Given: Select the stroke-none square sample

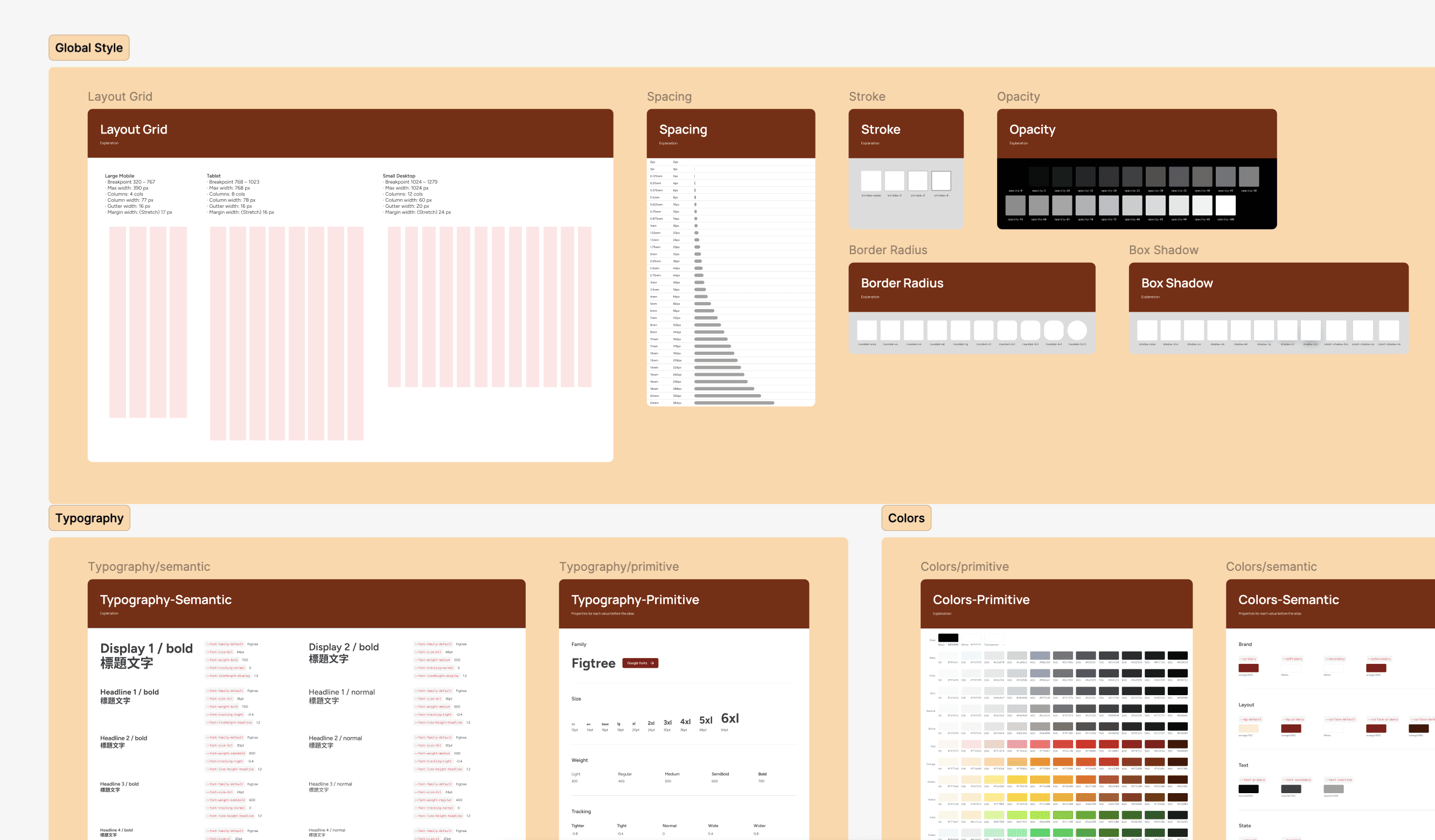Looking at the screenshot, I should point(870,181).
